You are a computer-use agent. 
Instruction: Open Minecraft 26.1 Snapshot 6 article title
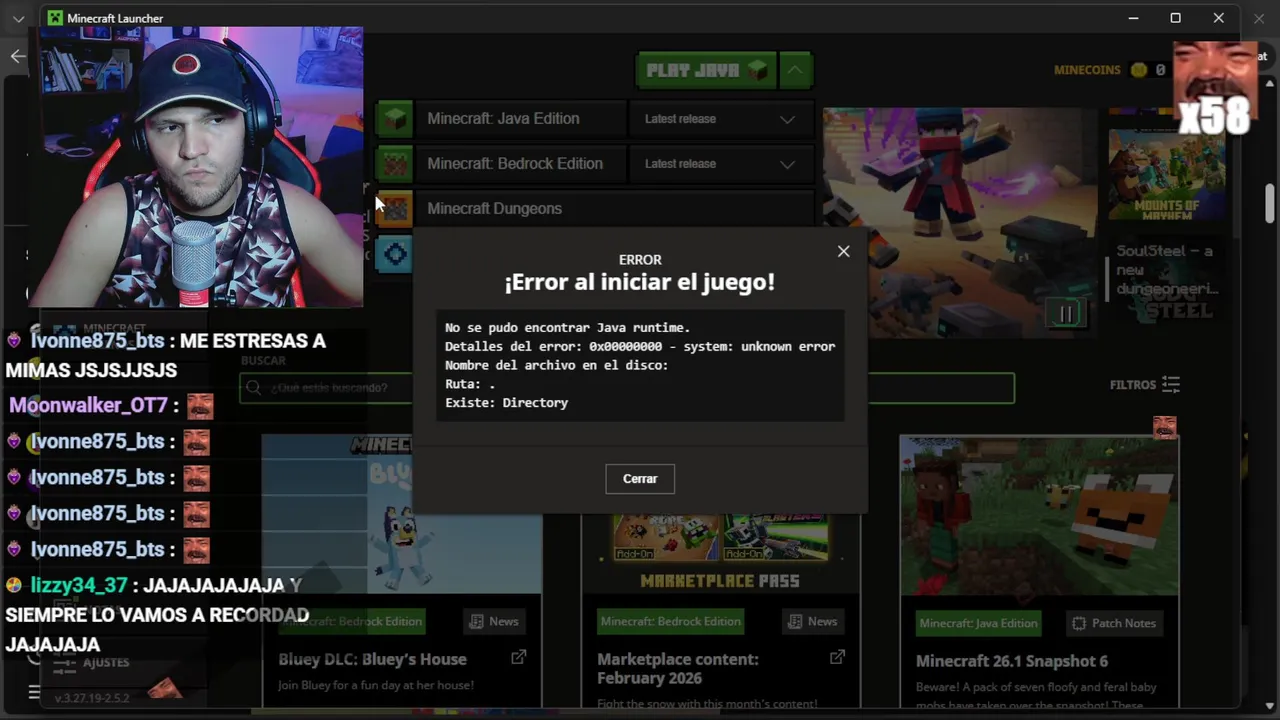pyautogui.click(x=1012, y=661)
